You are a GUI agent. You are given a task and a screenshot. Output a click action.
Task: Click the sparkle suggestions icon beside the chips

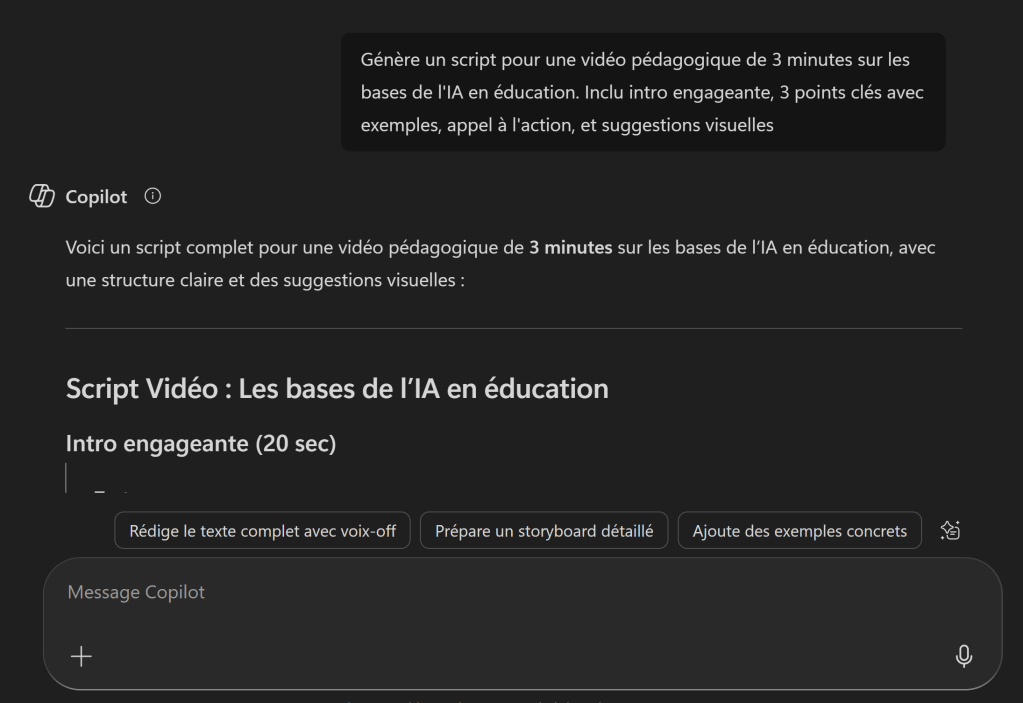949,530
